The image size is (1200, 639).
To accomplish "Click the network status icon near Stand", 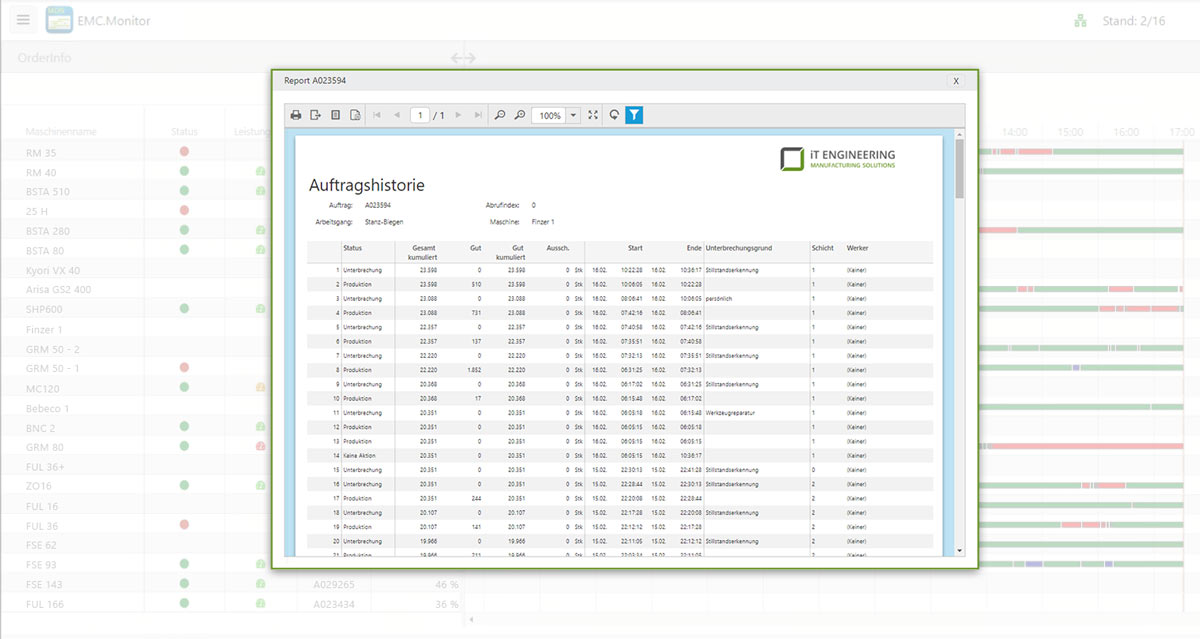I will 1080,20.
